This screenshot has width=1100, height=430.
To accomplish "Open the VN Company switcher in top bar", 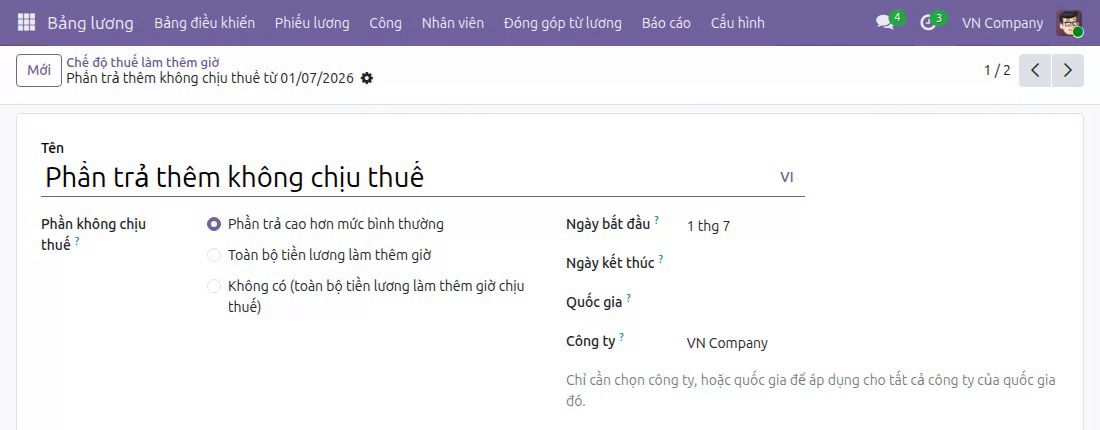I will click(x=1002, y=23).
